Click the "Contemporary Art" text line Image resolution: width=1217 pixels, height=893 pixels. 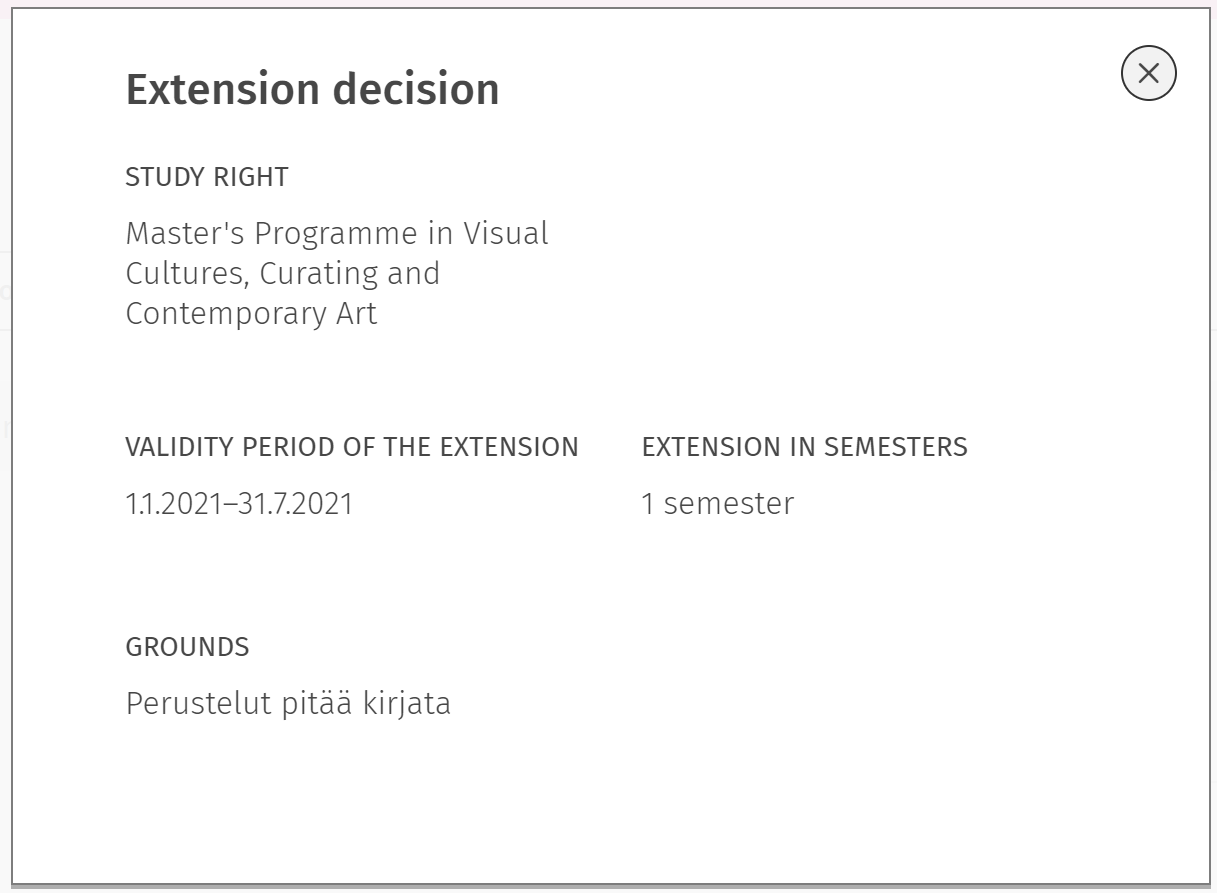point(251,314)
